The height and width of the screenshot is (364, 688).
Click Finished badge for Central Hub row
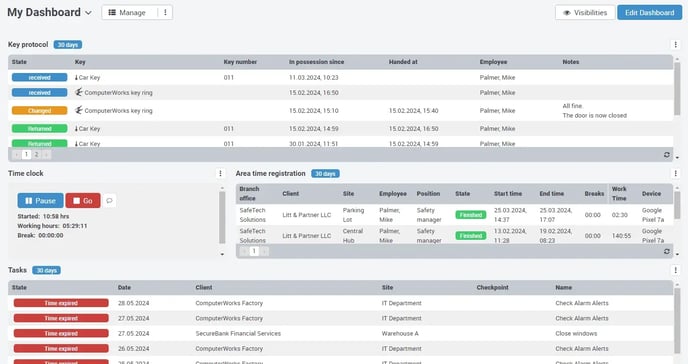pyautogui.click(x=471, y=236)
